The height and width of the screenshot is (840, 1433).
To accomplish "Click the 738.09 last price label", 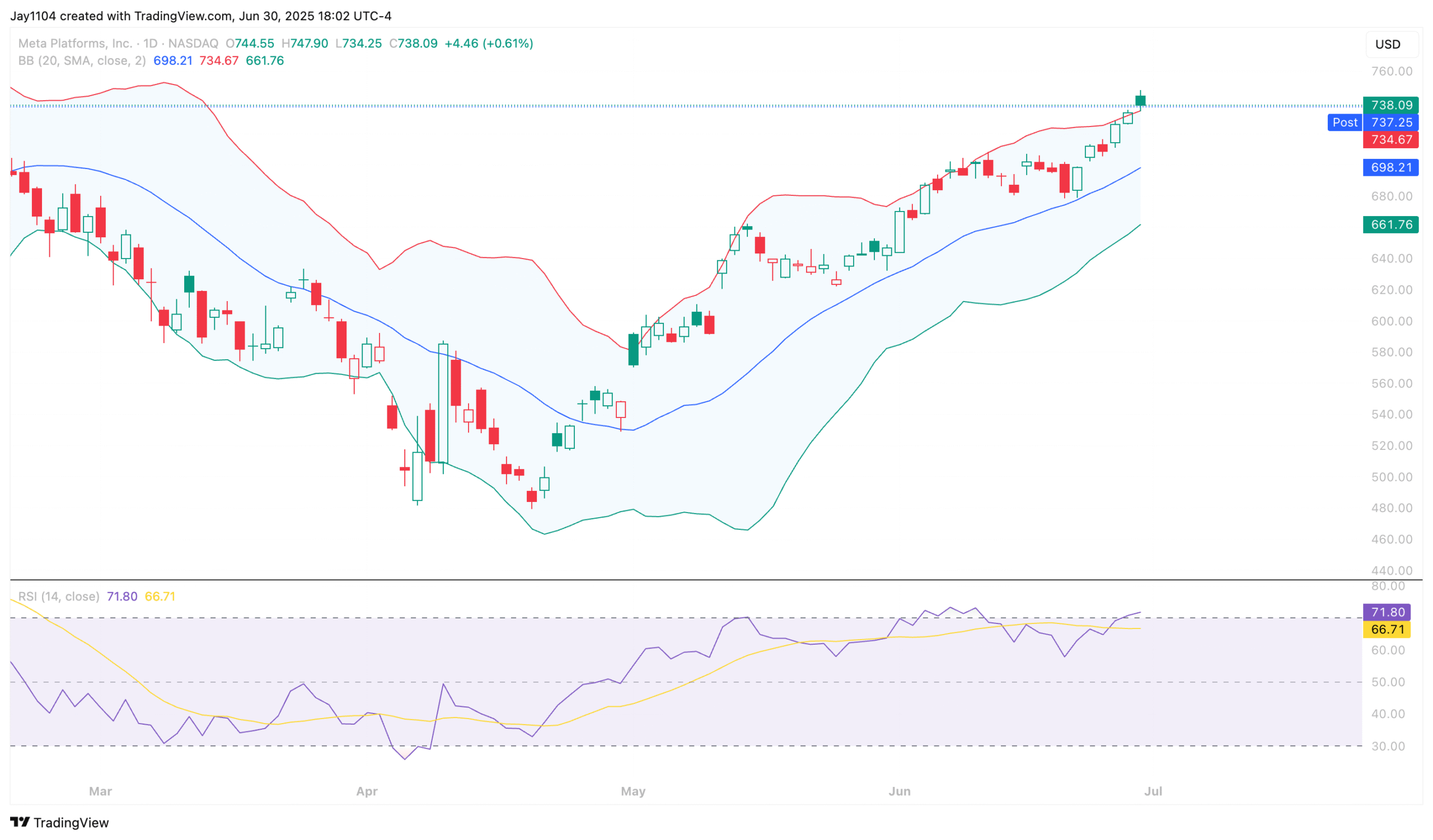I will [1391, 105].
